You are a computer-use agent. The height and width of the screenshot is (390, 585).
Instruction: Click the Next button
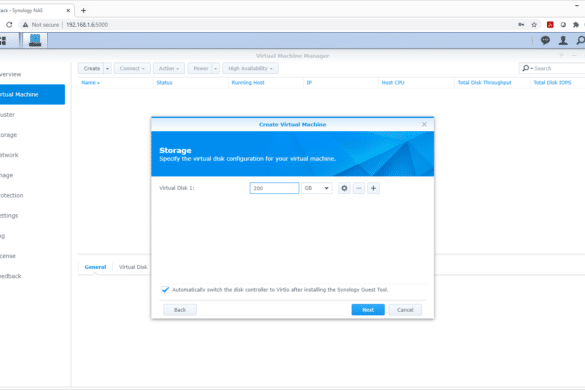click(368, 310)
